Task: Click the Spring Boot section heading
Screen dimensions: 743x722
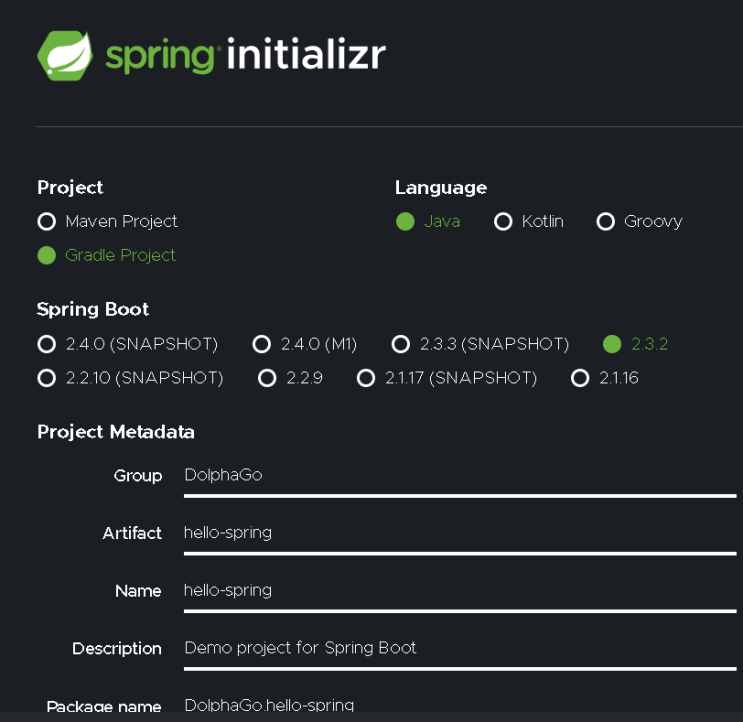Action: click(x=93, y=310)
